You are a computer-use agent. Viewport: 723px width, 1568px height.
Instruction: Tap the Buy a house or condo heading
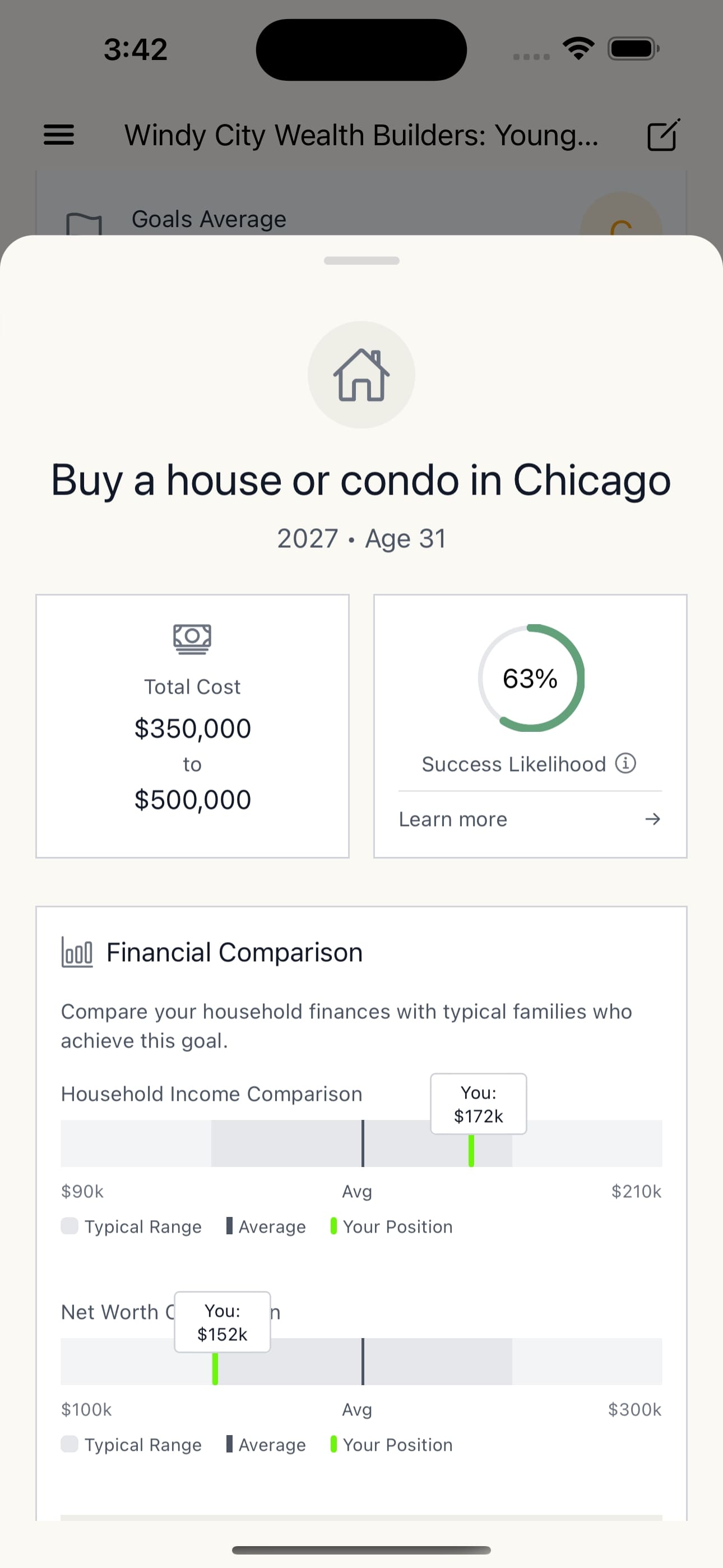(x=361, y=480)
